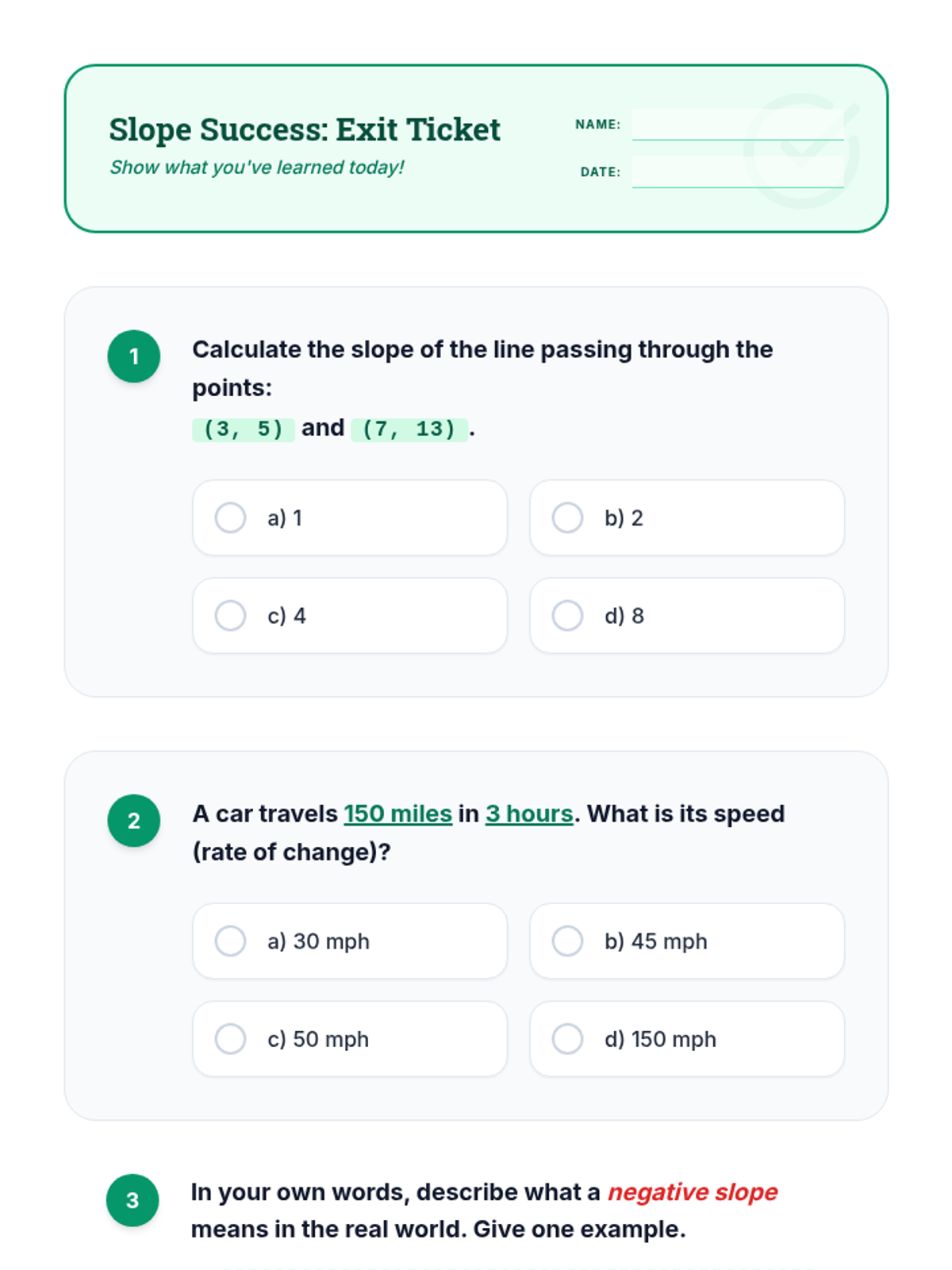Click the underlined 3 hours text

tap(529, 814)
